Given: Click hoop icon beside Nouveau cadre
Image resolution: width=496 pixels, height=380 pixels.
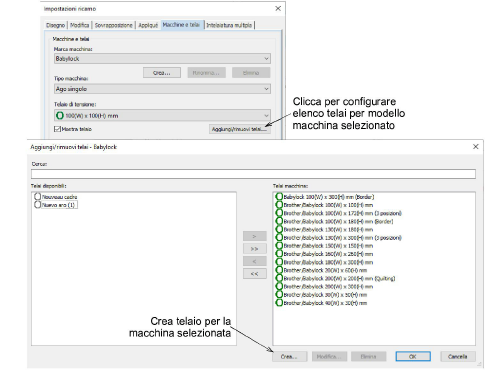Looking at the screenshot, I should [37, 196].
